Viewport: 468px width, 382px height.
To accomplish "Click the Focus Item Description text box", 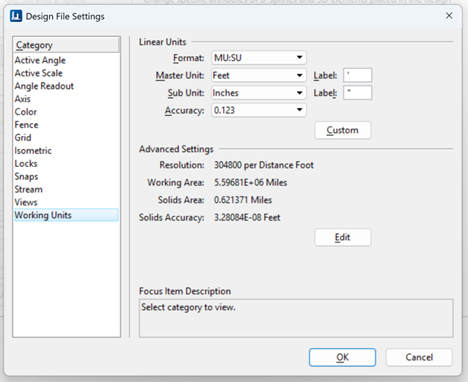I will 296,318.
